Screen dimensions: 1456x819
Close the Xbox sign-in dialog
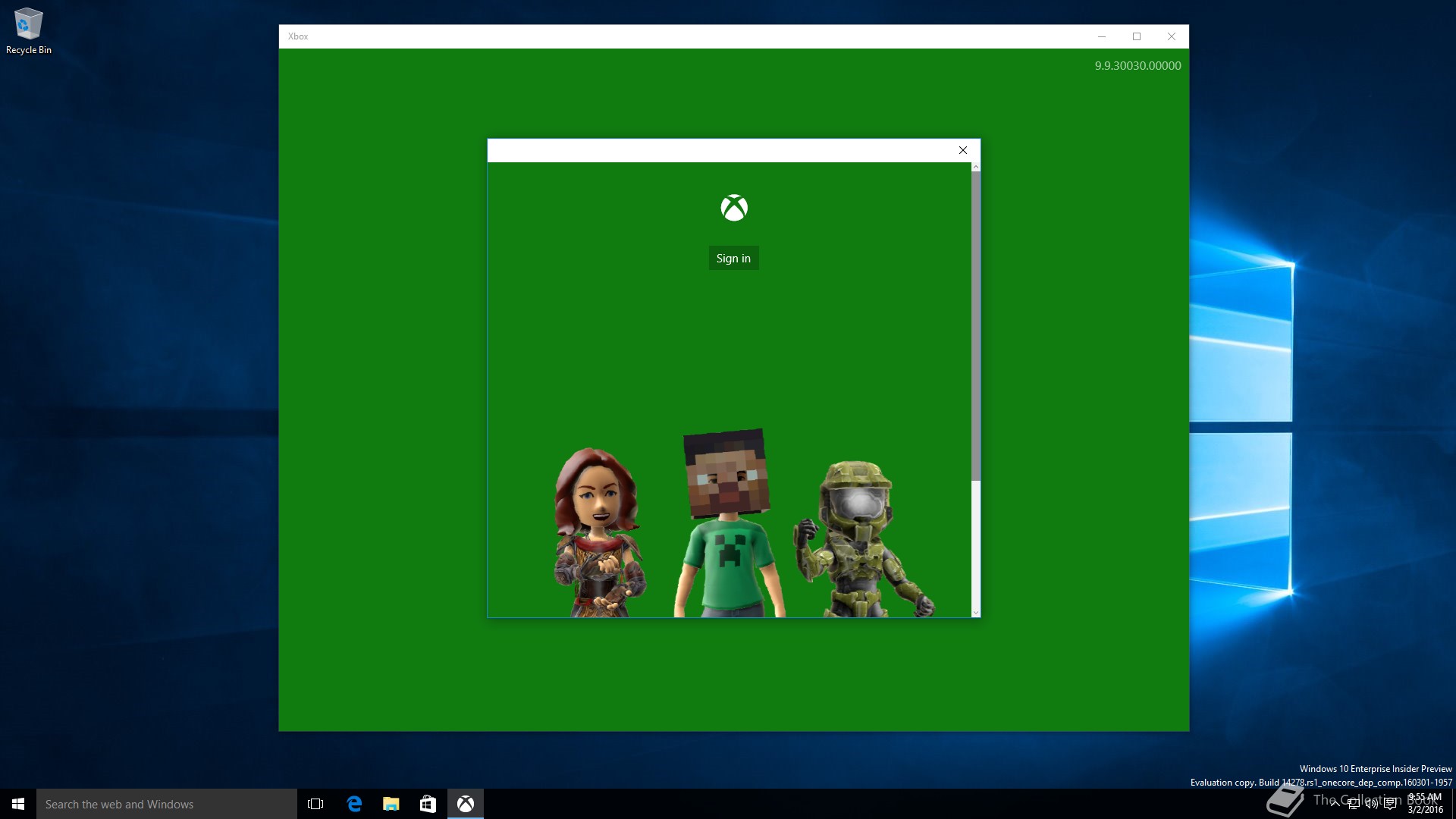pyautogui.click(x=963, y=150)
